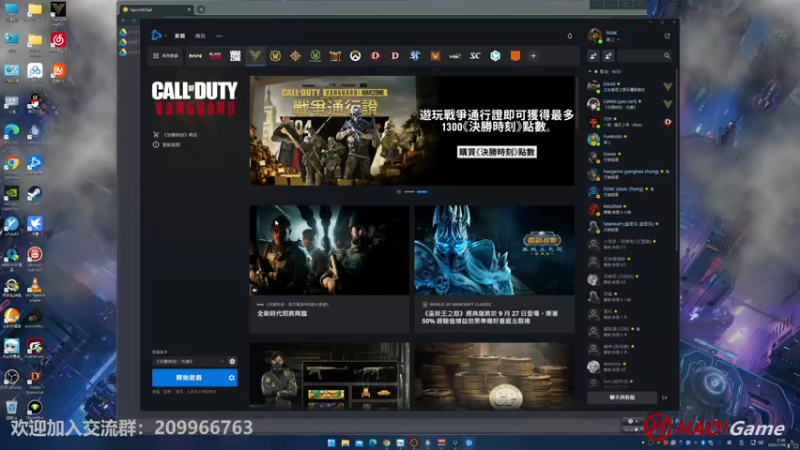The image size is (800, 450).
Task: Open the COD Points coins card
Action: (494, 376)
